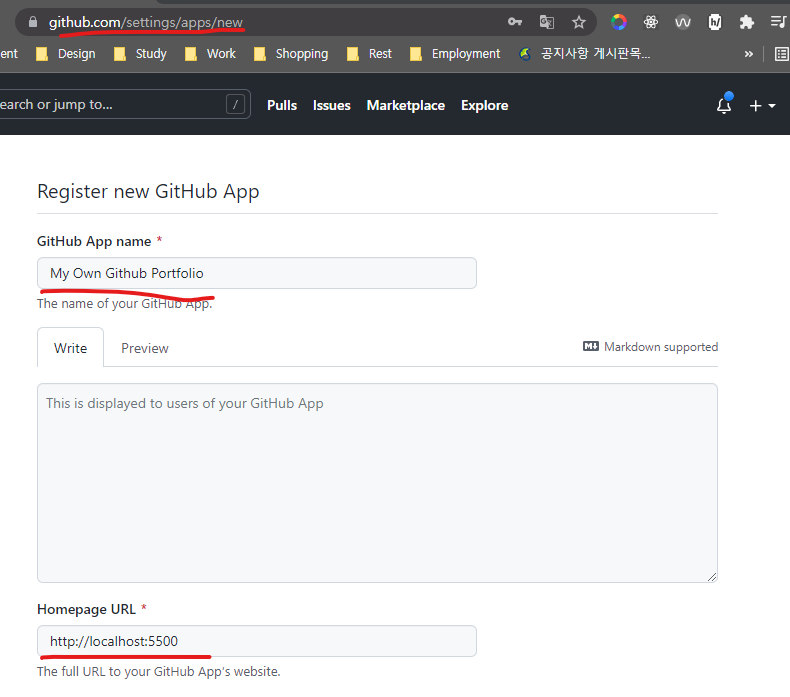Open the plus create-new dropdown
Screen dimensions: 790x697
tap(762, 105)
